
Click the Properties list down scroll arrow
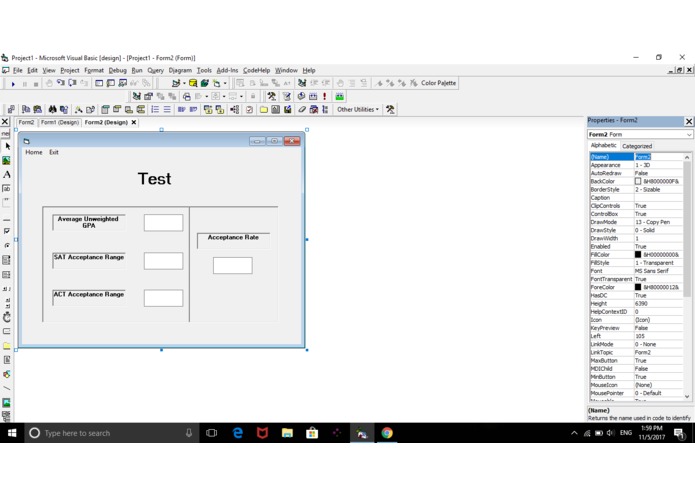[x=687, y=397]
